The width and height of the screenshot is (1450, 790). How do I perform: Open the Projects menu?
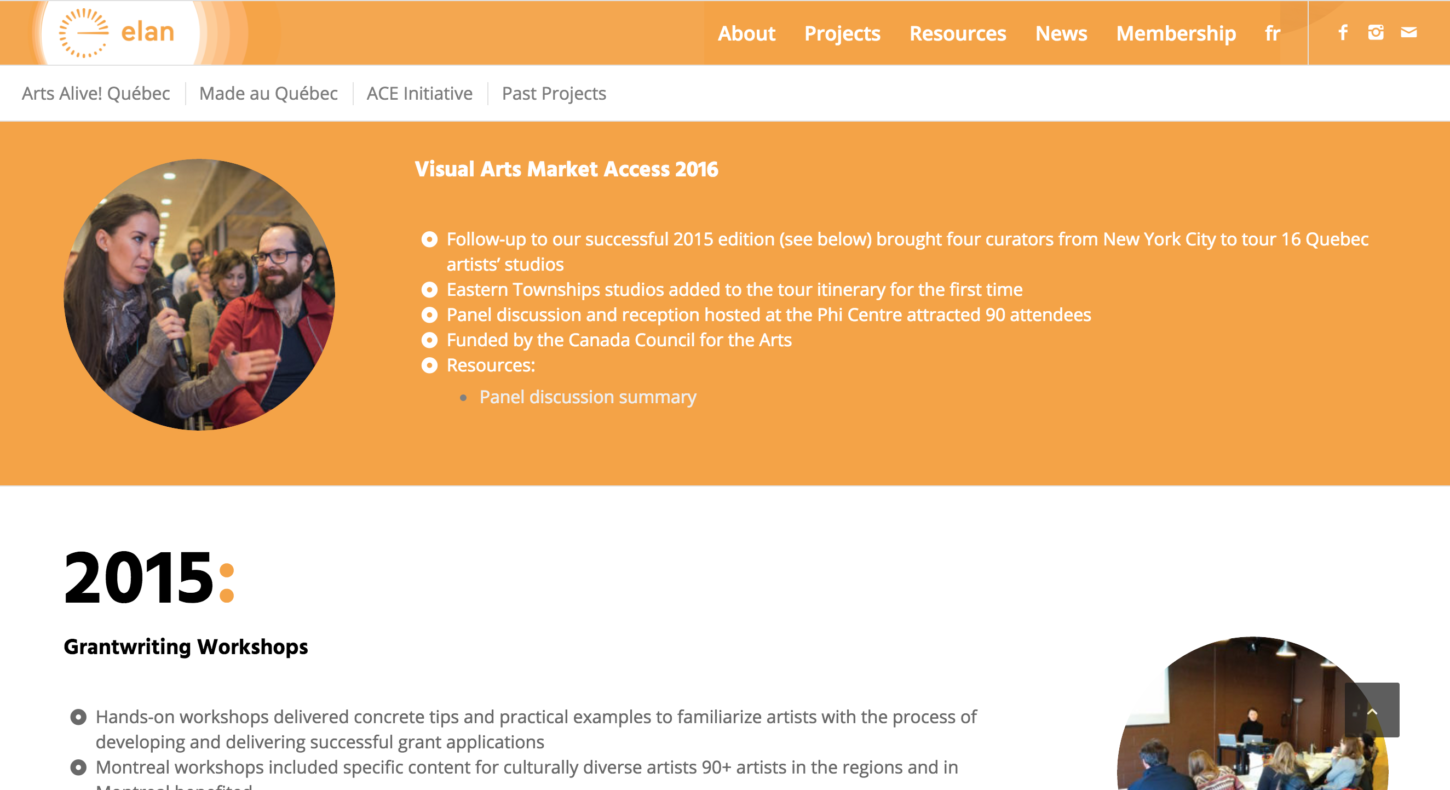842,33
